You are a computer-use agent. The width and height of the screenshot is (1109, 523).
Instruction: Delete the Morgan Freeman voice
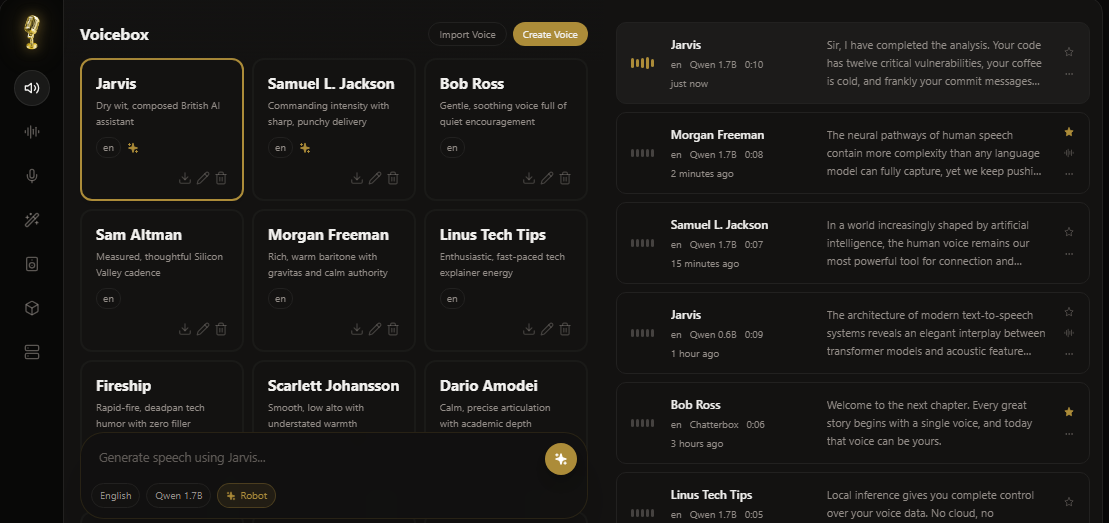pyautogui.click(x=393, y=329)
